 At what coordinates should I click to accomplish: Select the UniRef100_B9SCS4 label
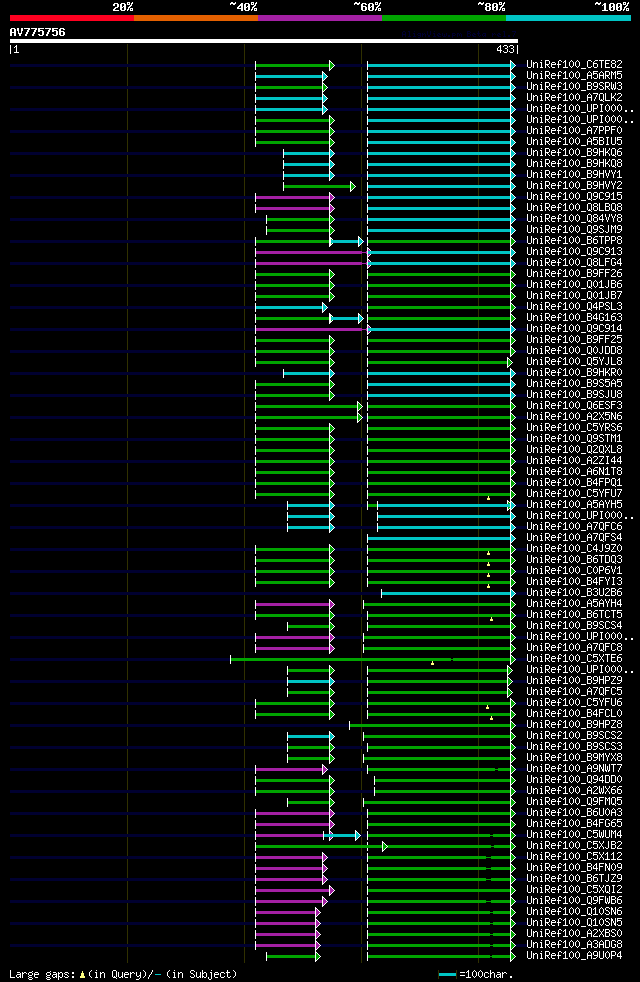tap(574, 626)
